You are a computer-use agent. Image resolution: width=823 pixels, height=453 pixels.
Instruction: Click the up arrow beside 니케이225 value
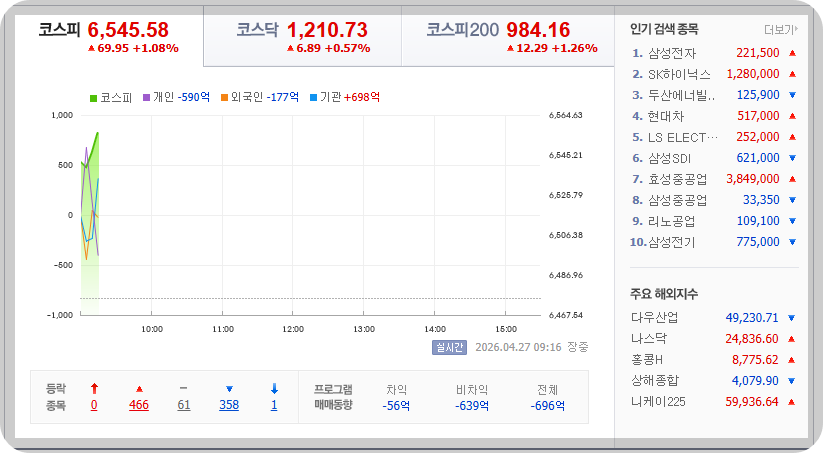[792, 402]
